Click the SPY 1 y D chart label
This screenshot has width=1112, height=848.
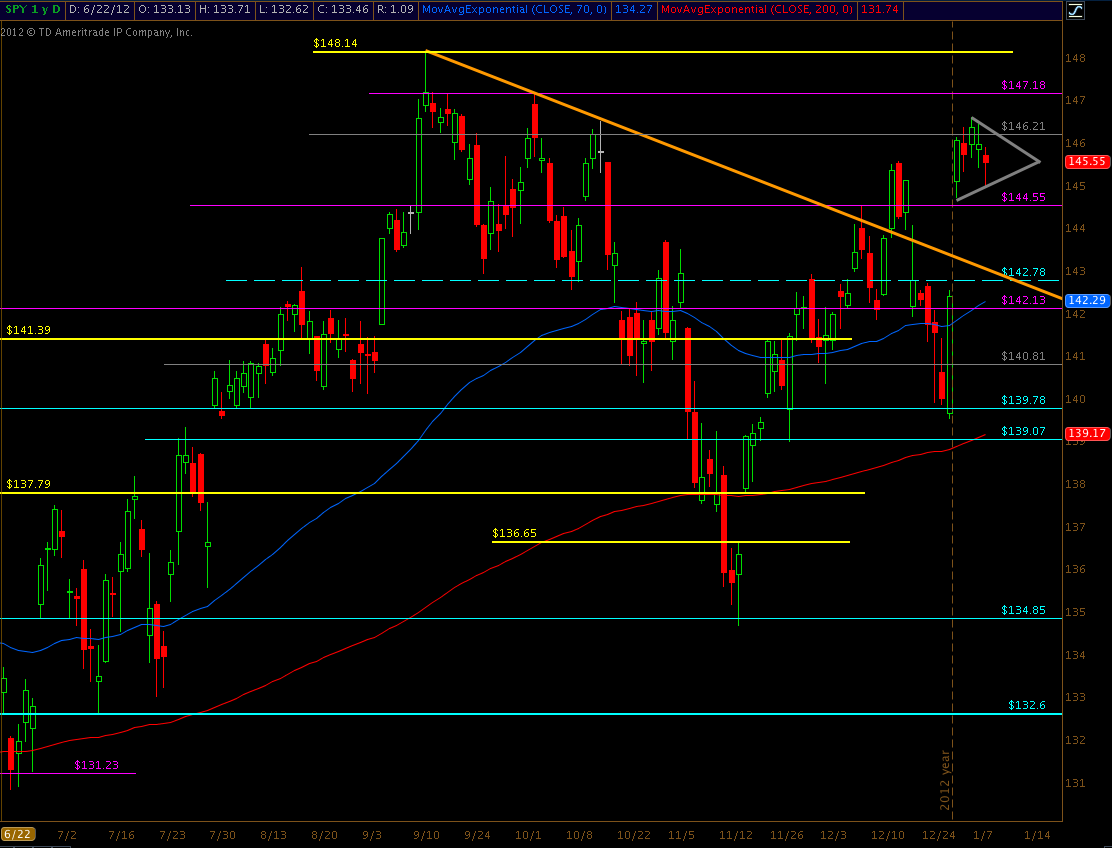[x=33, y=9]
